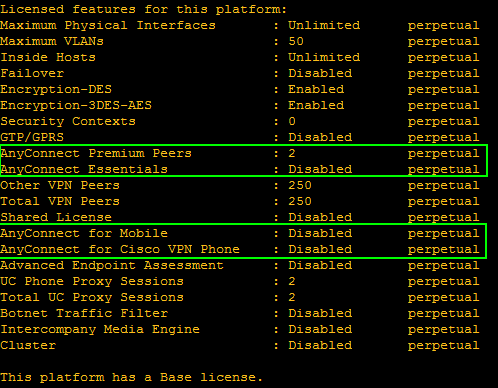Viewport: 498px width, 388px height.
Task: Click the 'Maximum Physical Interfaces' line
Action: [240, 26]
